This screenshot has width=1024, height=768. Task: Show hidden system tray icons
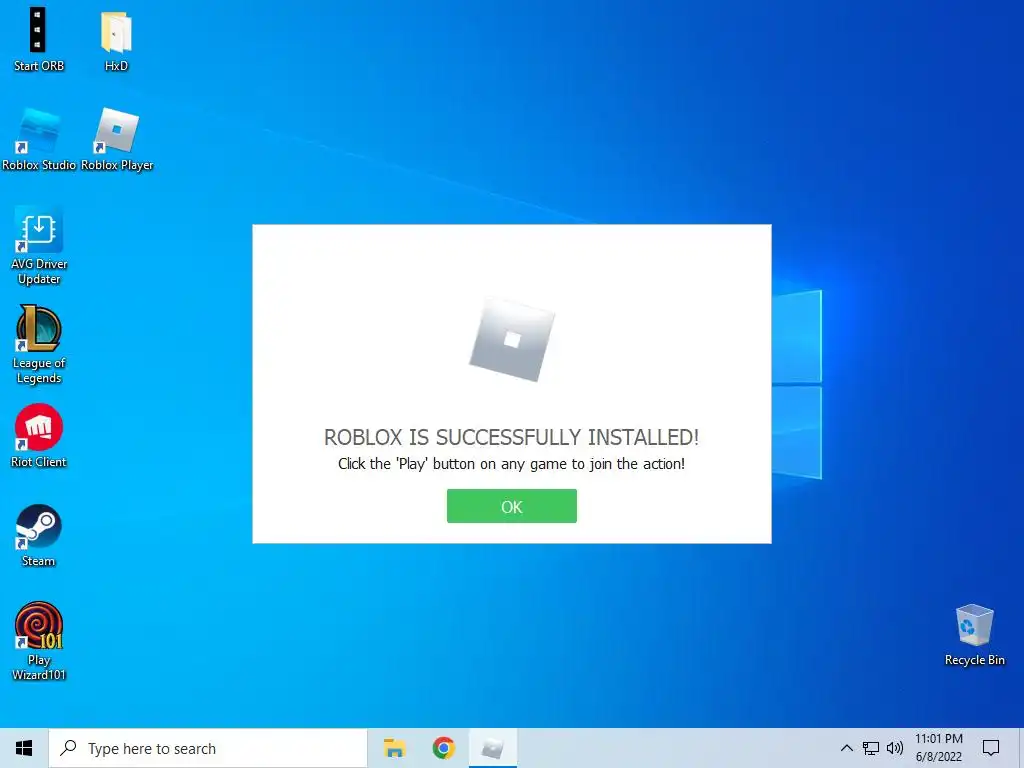[846, 748]
